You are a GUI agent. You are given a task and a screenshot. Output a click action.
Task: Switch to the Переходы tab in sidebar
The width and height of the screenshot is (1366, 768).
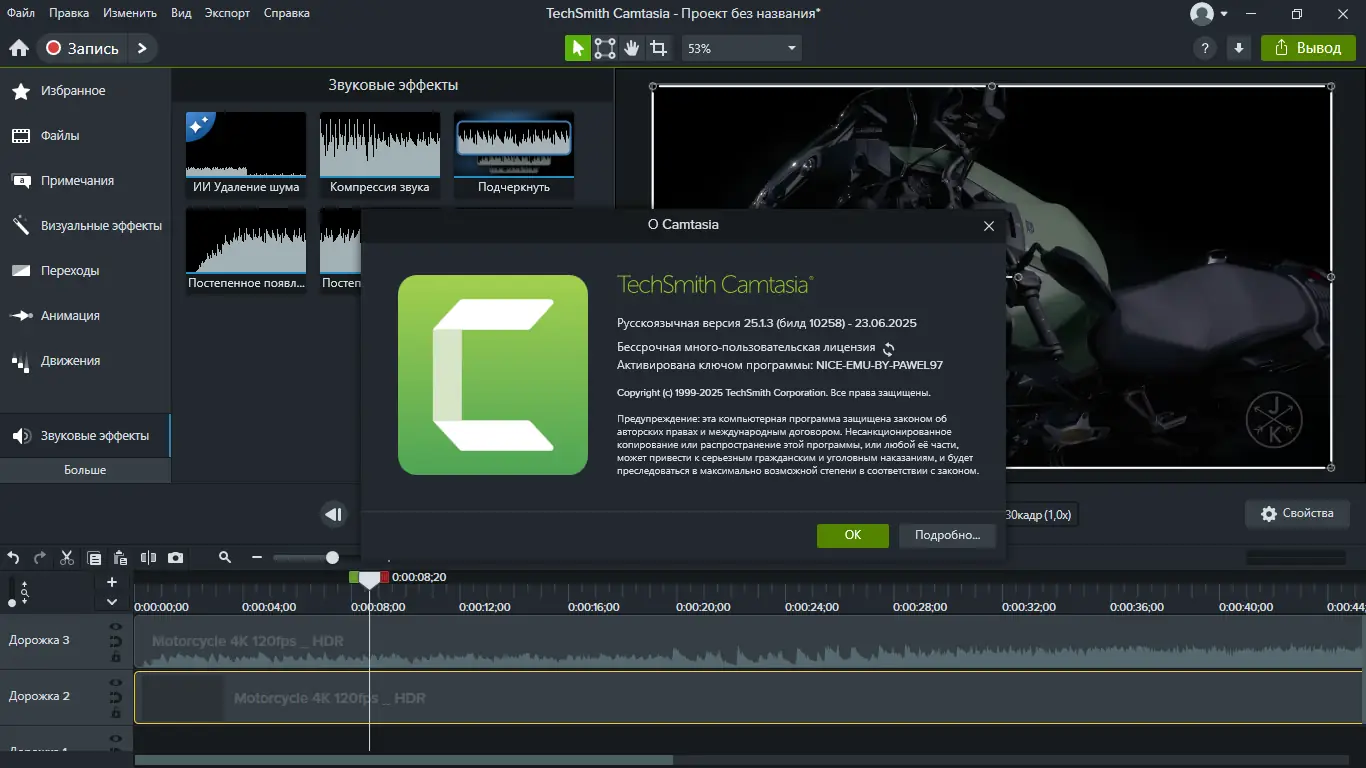[70, 271]
